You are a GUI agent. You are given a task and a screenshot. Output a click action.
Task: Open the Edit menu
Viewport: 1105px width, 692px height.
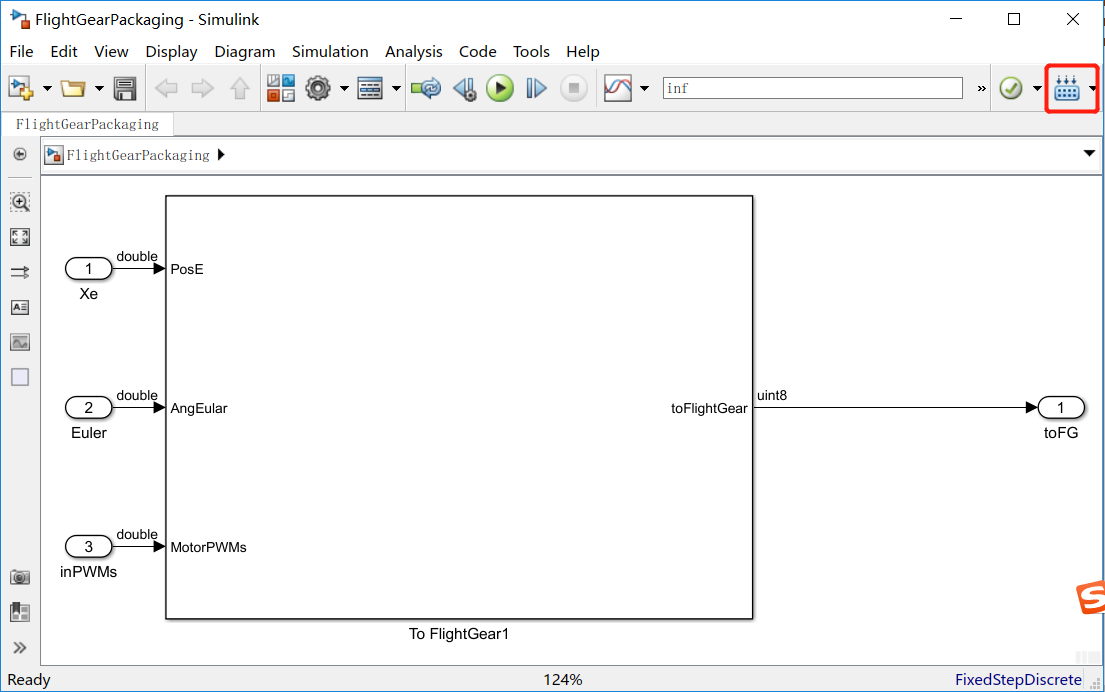click(x=63, y=51)
